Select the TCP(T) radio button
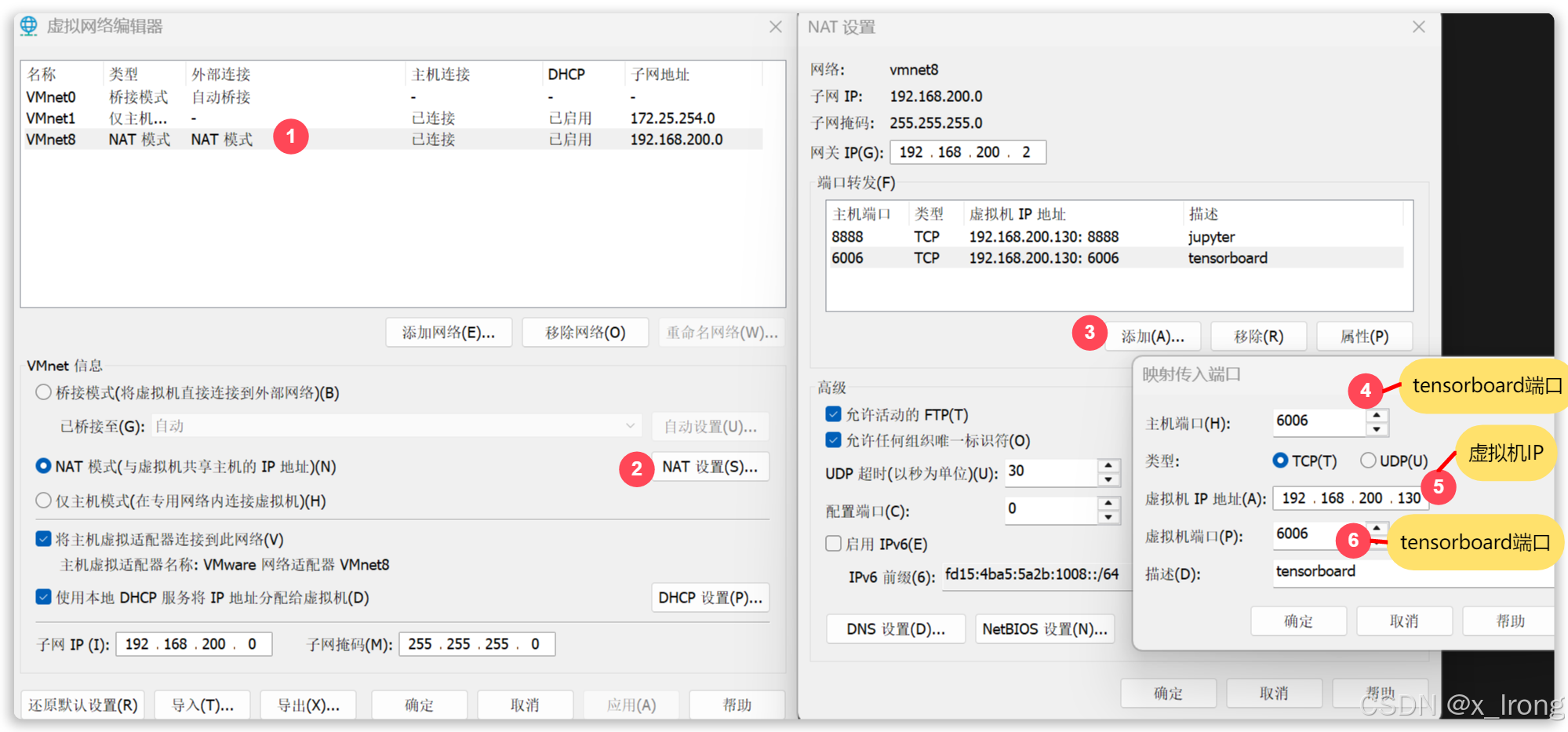Viewport: 1568px width, 732px height. [1280, 461]
